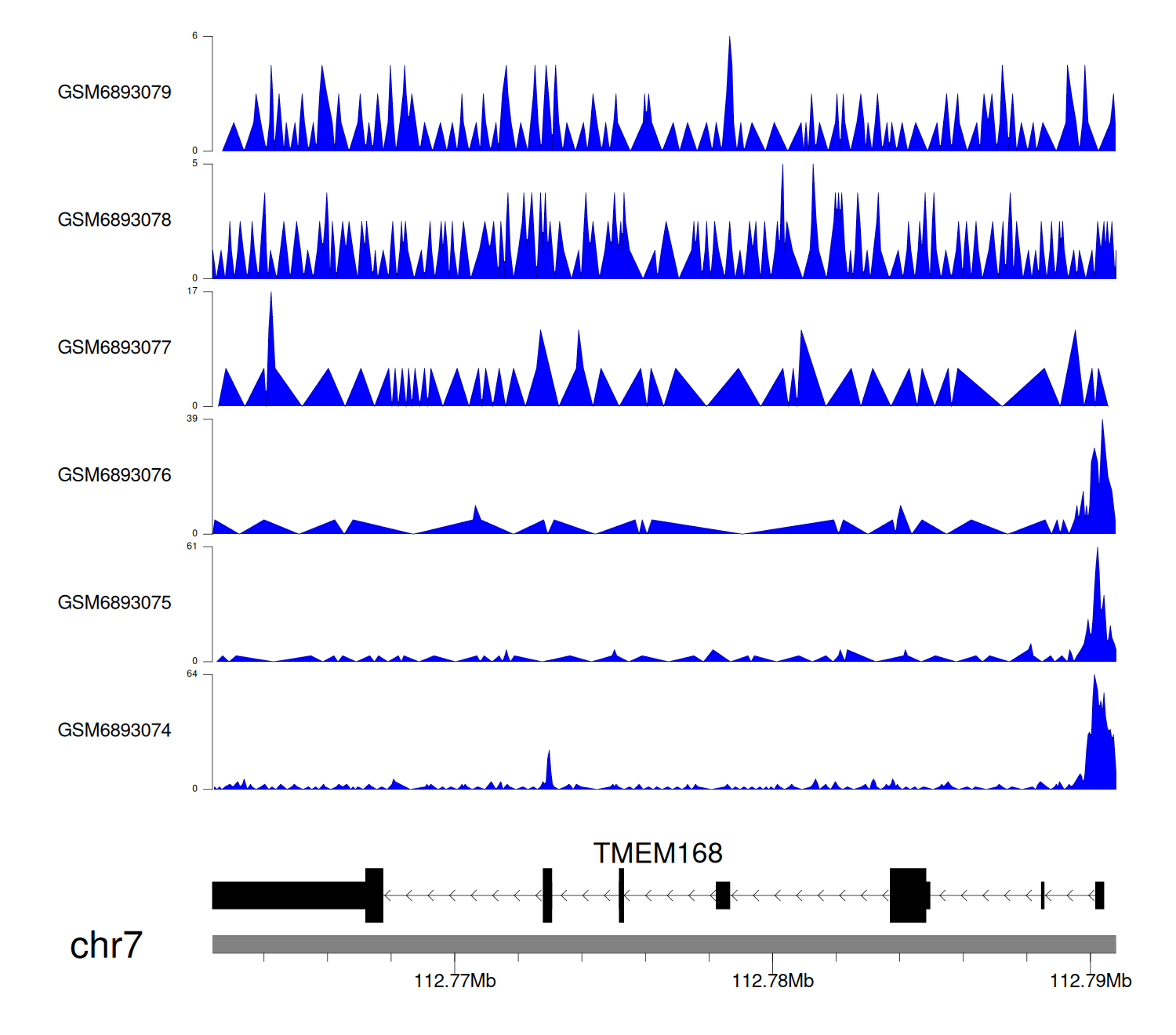This screenshot has height=1035, width=1176.
Task: Click the GSM6893077 track name
Action: pos(114,348)
